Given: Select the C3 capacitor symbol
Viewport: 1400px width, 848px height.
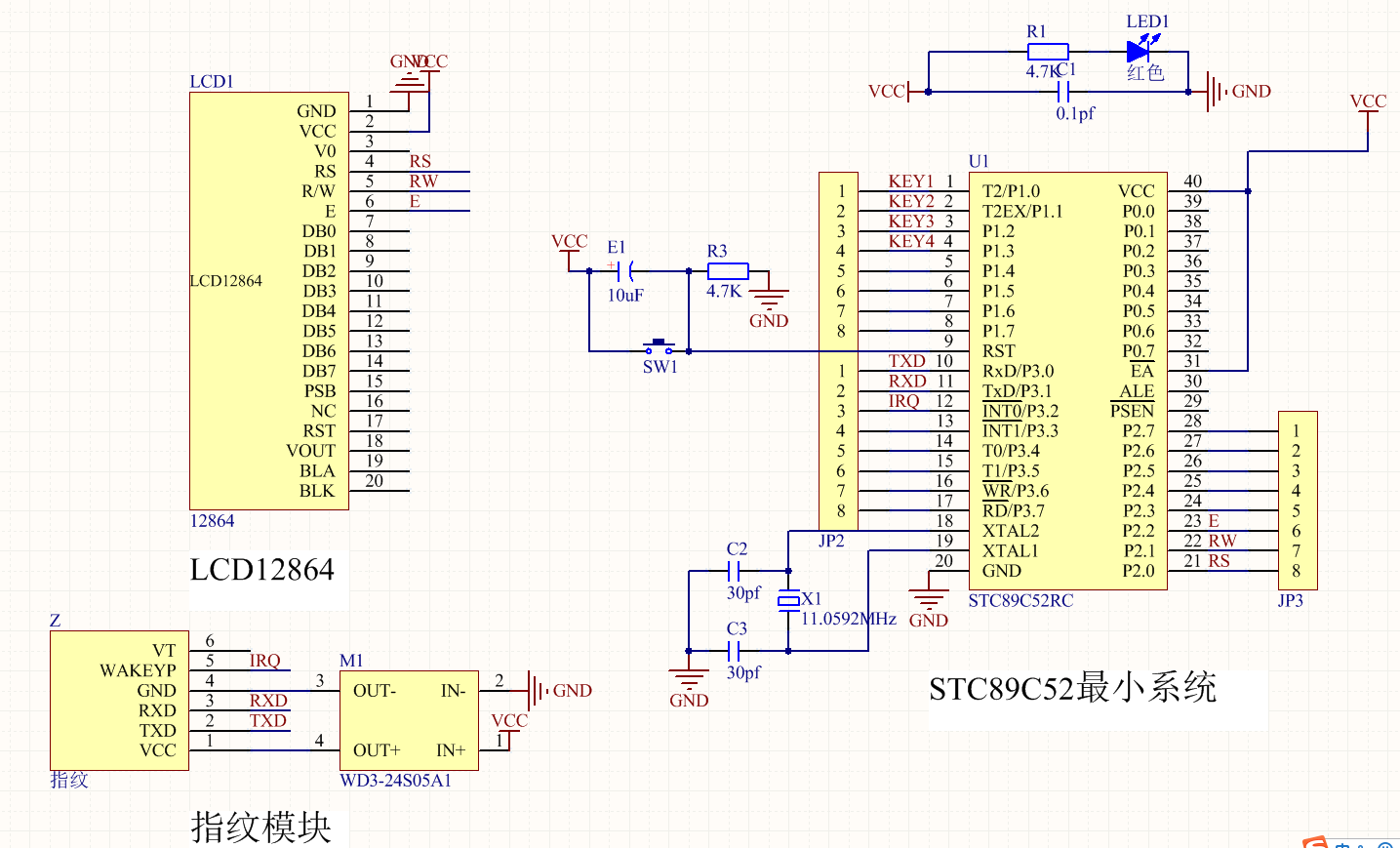Looking at the screenshot, I should coord(736,651).
